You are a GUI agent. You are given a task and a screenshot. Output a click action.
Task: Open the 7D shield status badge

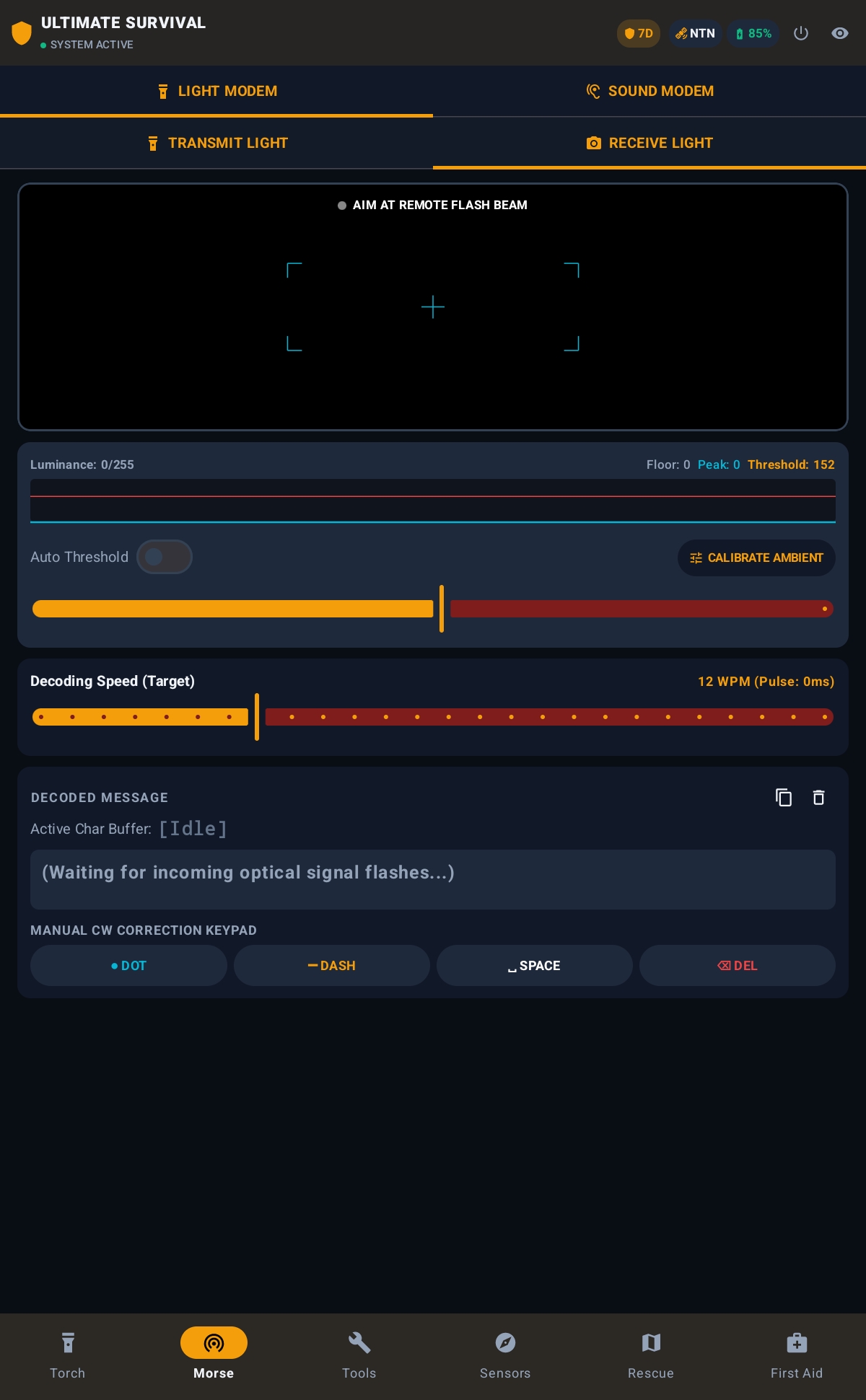coord(639,33)
